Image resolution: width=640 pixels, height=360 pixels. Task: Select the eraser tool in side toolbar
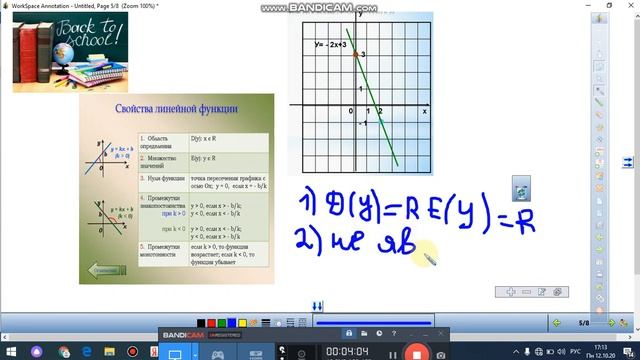click(x=599, y=115)
